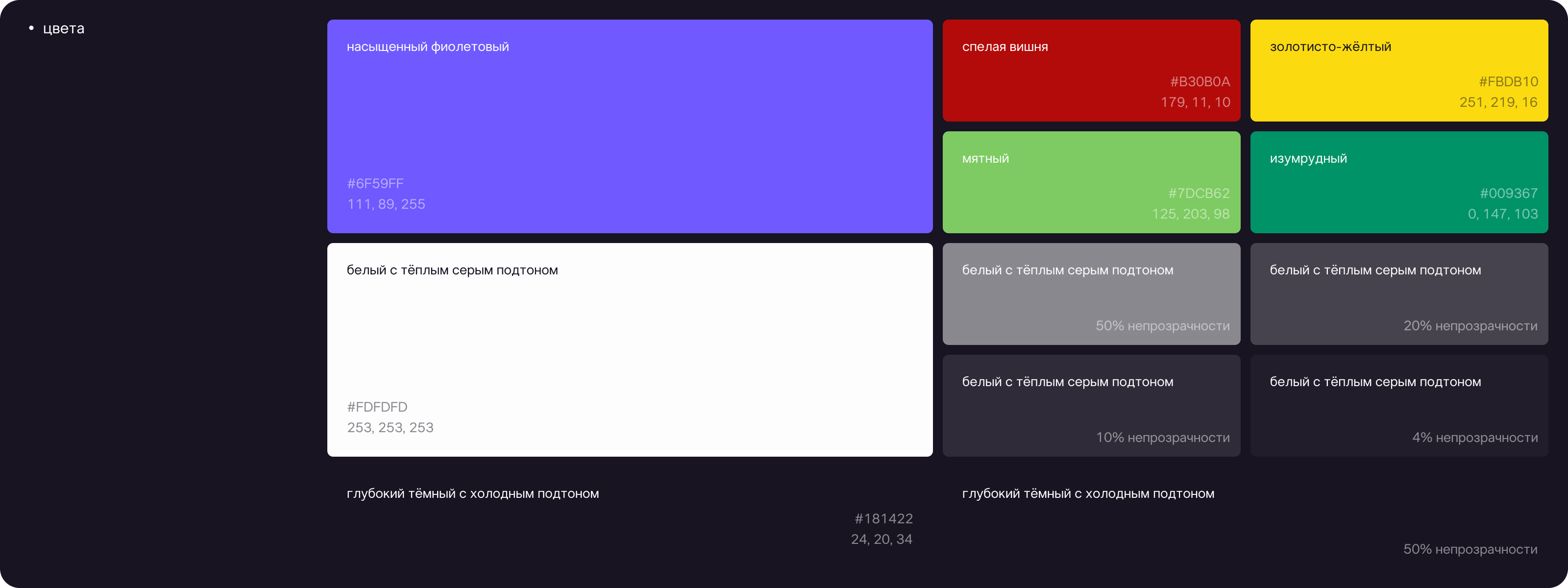Click the '251, 219, 16' RGB value
The width and height of the screenshot is (1568, 588).
point(1498,102)
